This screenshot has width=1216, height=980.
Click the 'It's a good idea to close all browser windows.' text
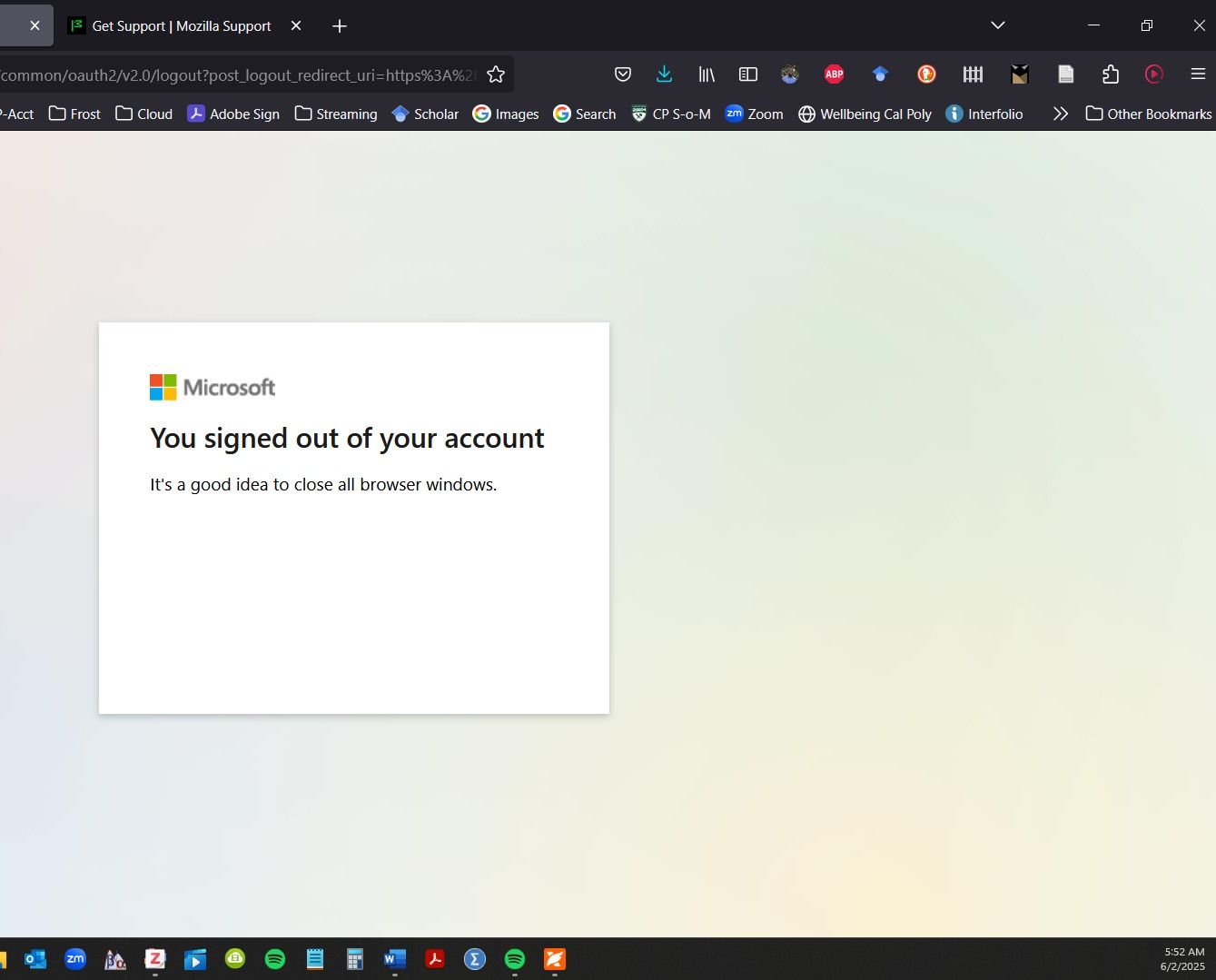tap(323, 484)
